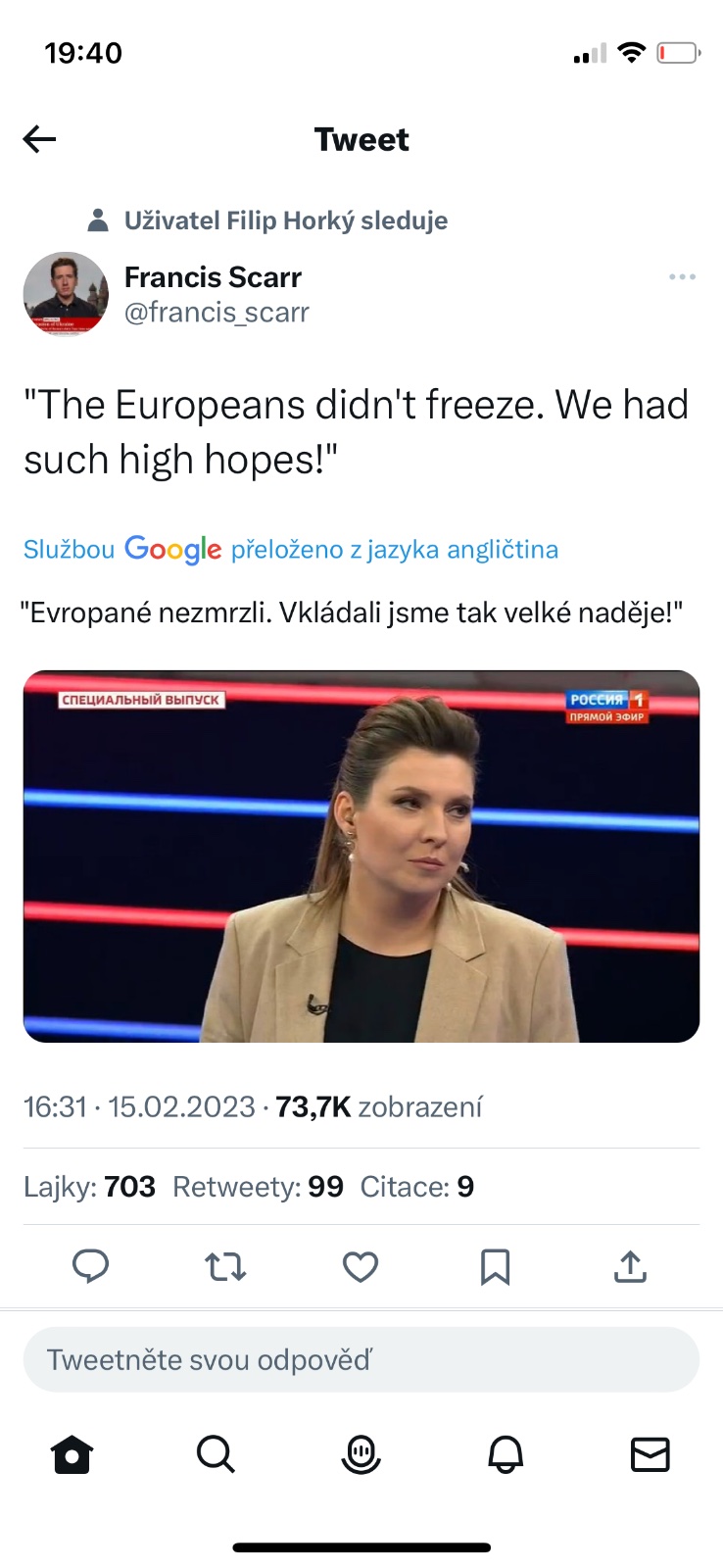Open Francis Scarr's profile picture
Image resolution: width=723 pixels, height=1568 pixels.
[x=66, y=294]
